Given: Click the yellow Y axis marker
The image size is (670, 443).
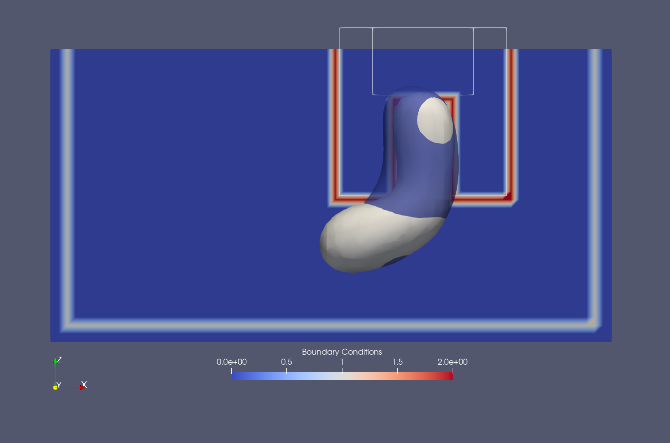Looking at the screenshot, I should tap(56, 386).
